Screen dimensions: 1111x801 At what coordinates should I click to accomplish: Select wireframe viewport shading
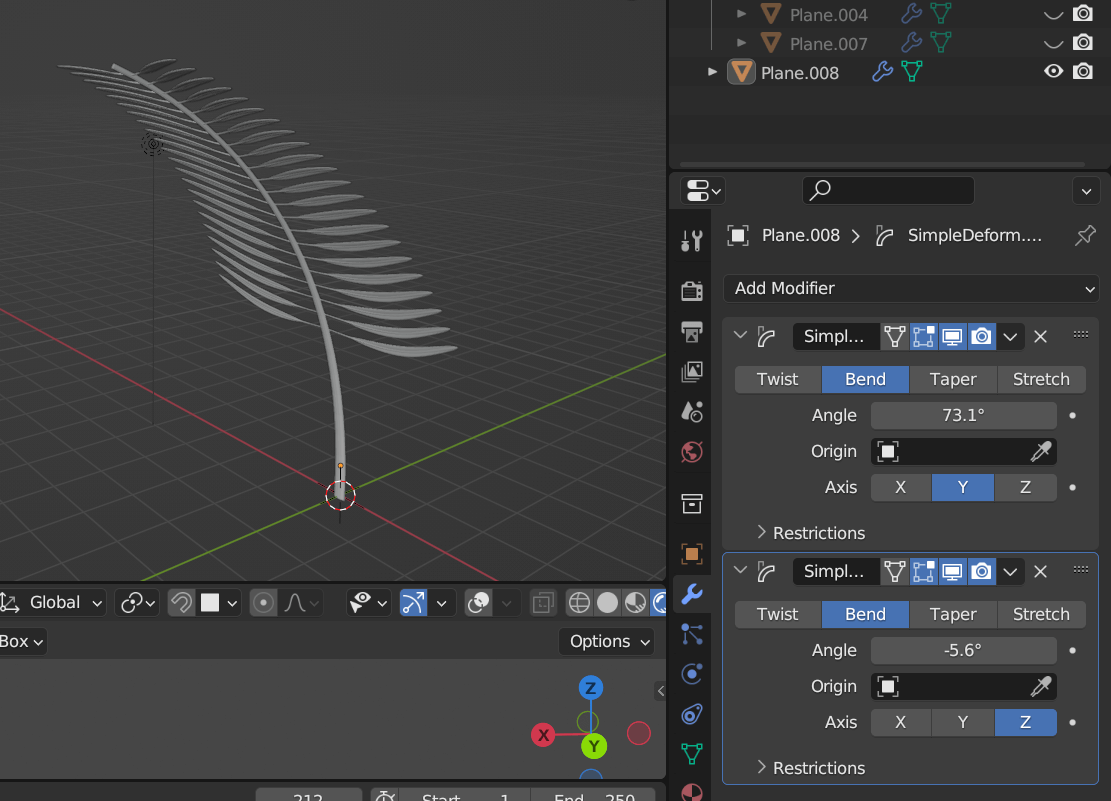point(579,603)
